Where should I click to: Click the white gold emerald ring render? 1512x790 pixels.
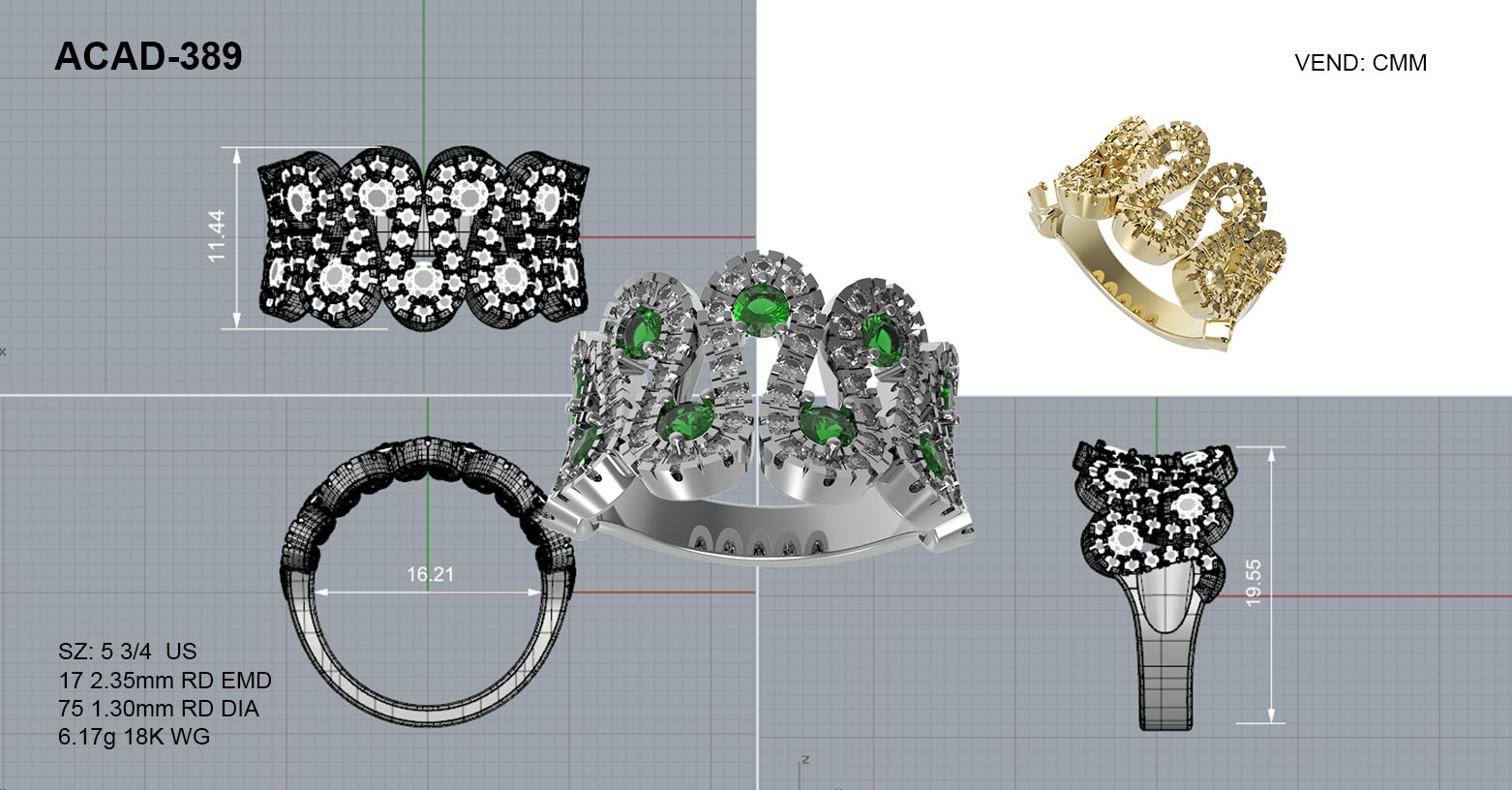pos(760,407)
